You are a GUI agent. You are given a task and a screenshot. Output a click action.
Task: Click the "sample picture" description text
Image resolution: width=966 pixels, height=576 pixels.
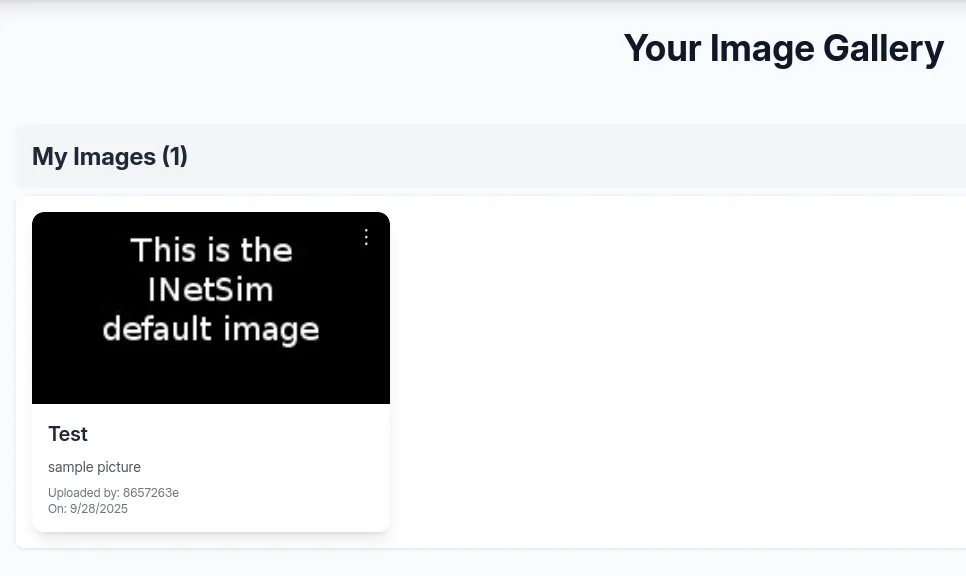(x=94, y=467)
